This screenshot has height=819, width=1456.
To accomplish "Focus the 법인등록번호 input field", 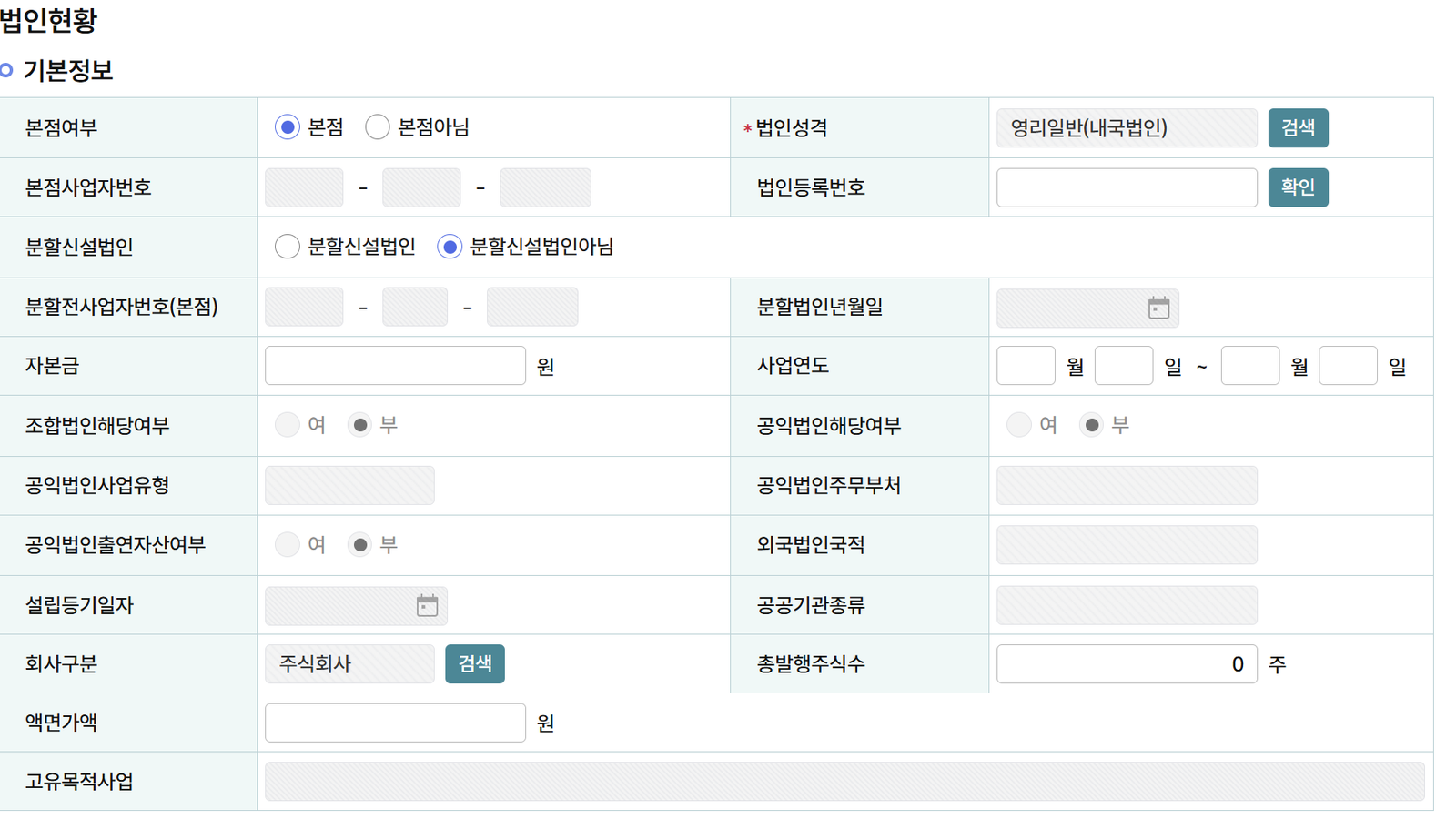I will coord(1127,187).
